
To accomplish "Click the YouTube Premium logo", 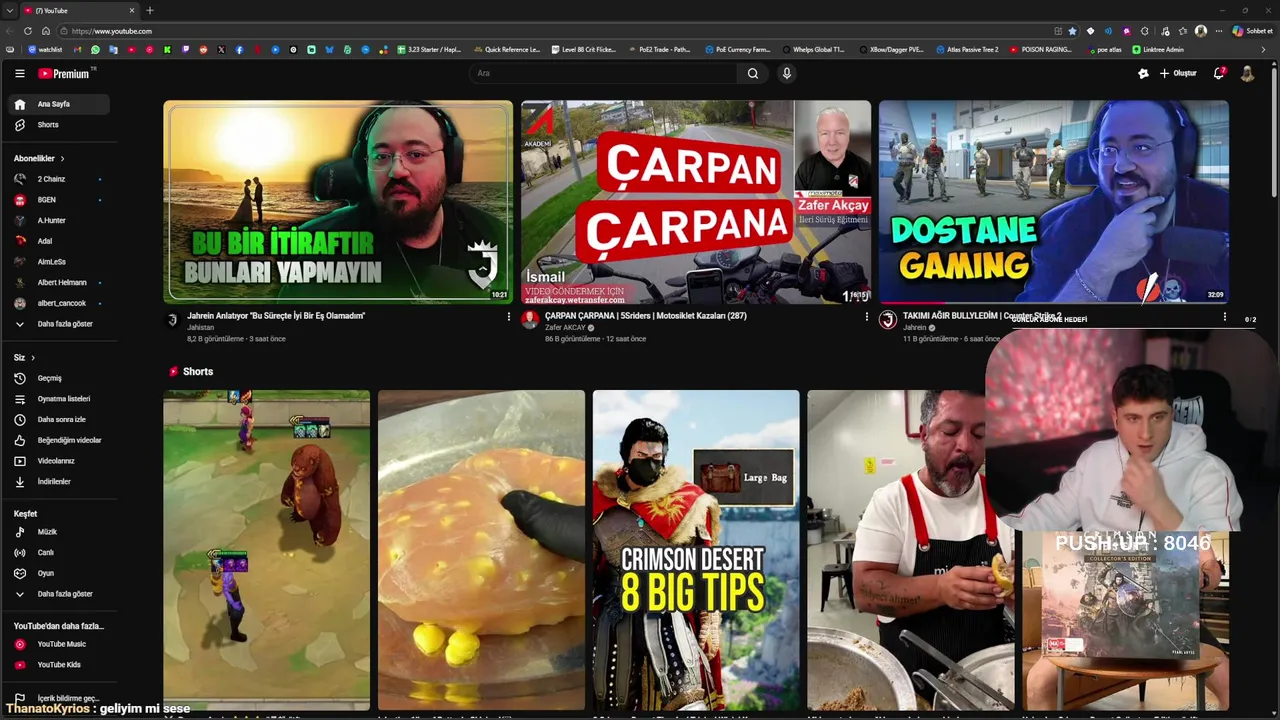I will [x=65, y=73].
